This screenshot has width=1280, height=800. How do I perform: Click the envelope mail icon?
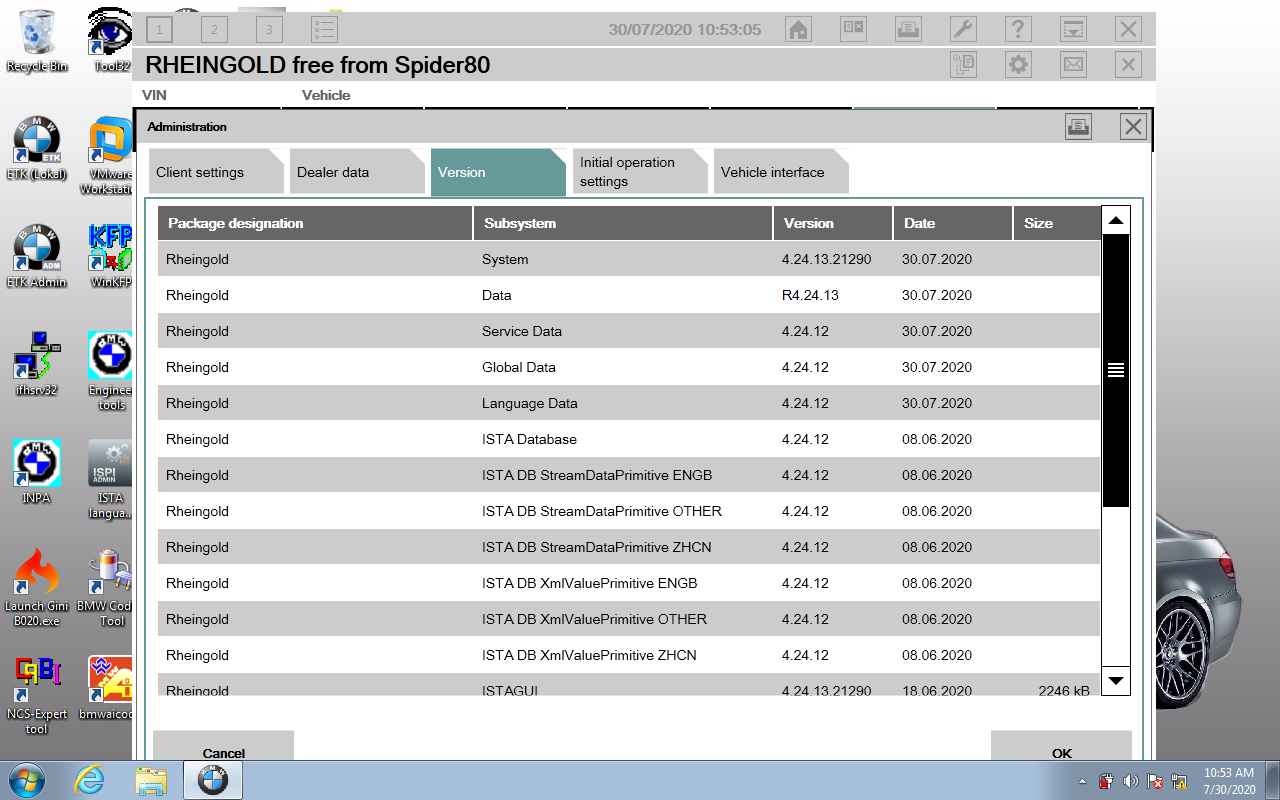1073,64
